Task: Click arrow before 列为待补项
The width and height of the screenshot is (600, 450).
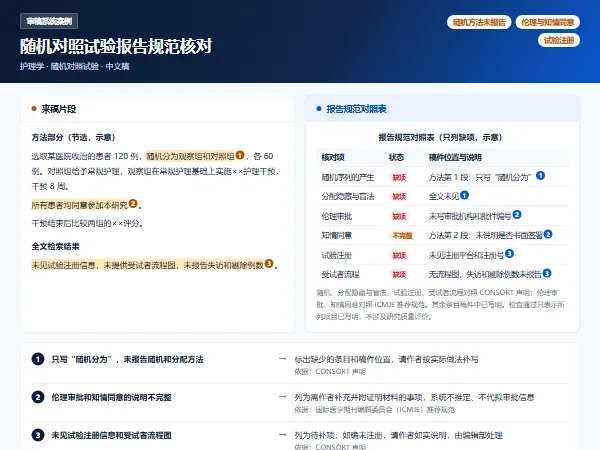Action: pyautogui.click(x=282, y=434)
